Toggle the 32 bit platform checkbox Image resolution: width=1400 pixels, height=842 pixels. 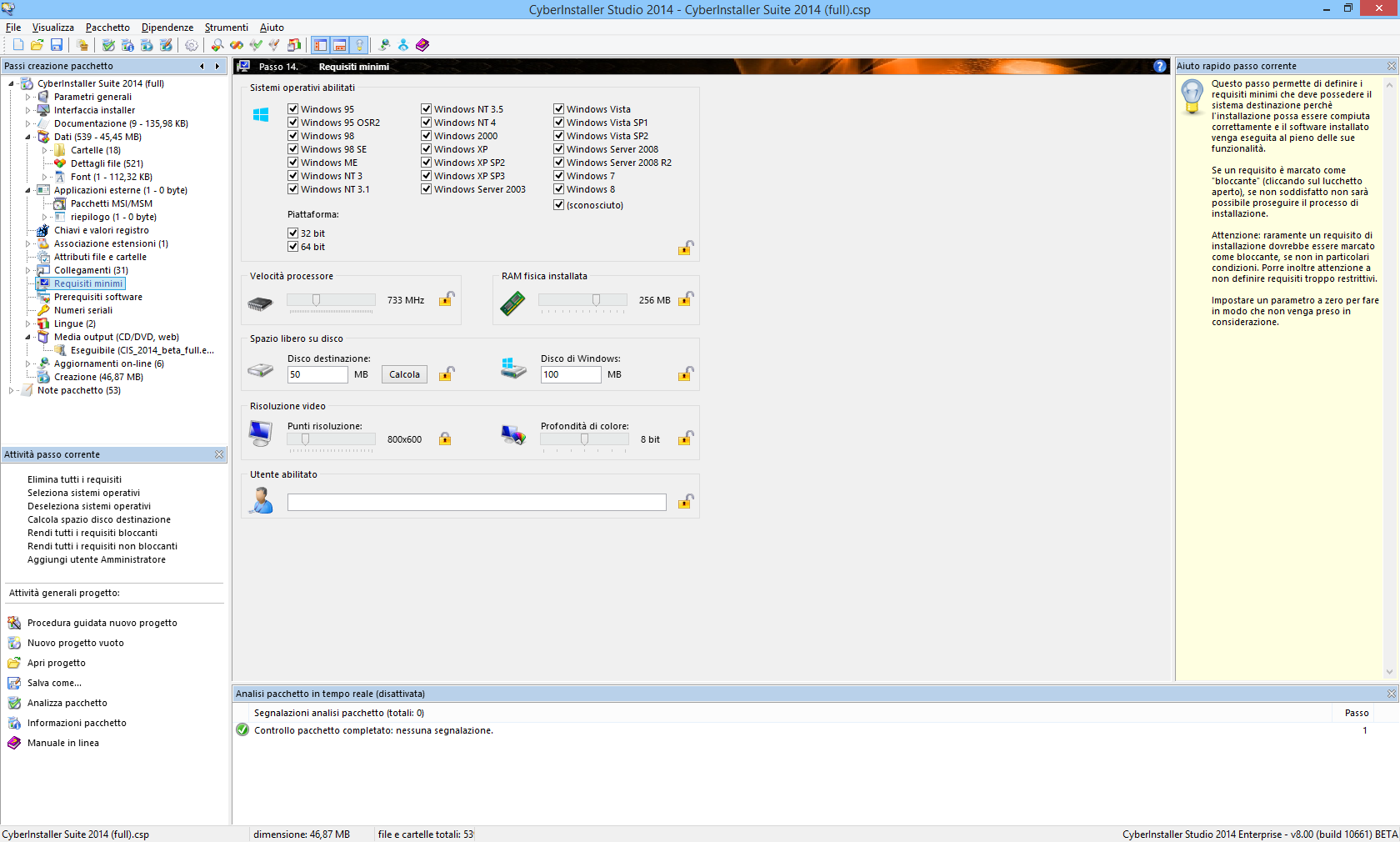[293, 233]
